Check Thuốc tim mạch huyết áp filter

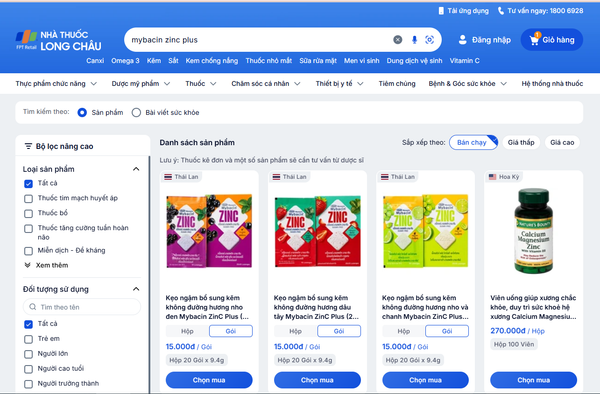[28, 199]
